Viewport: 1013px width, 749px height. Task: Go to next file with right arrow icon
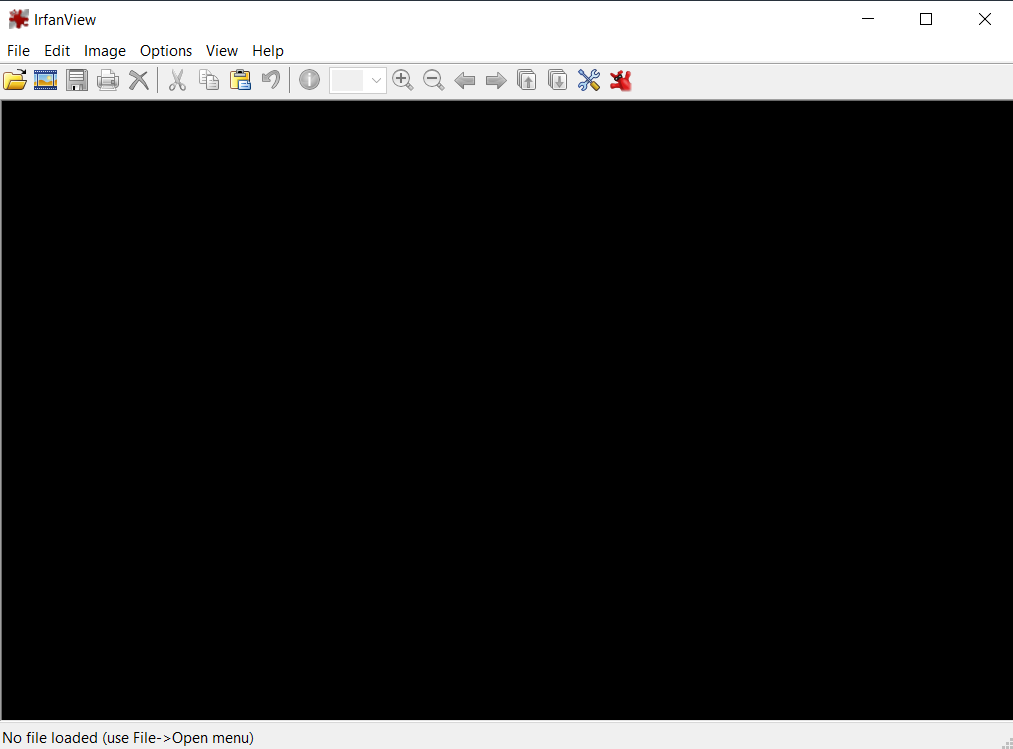496,80
